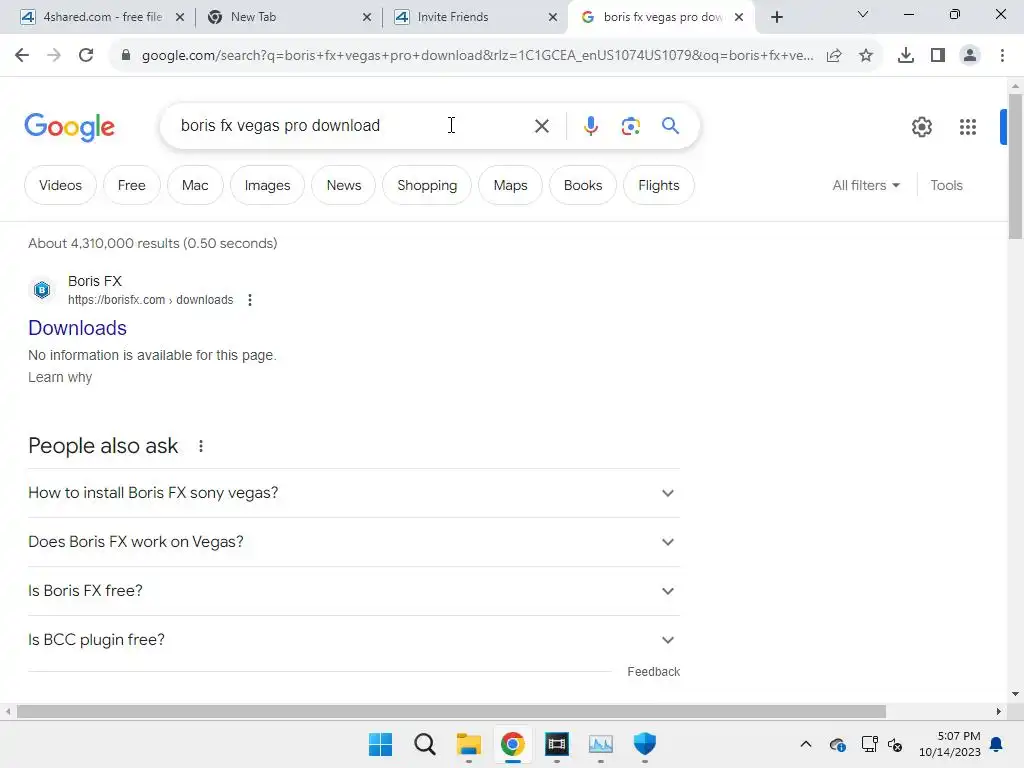Switch to News results
Viewport: 1024px width, 768px height.
[344, 185]
